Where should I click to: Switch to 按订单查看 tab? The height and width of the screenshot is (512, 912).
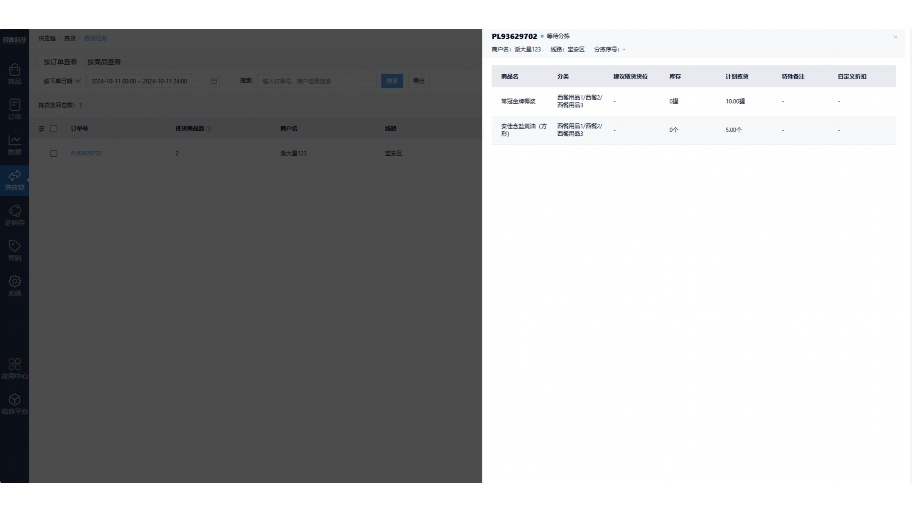click(60, 62)
